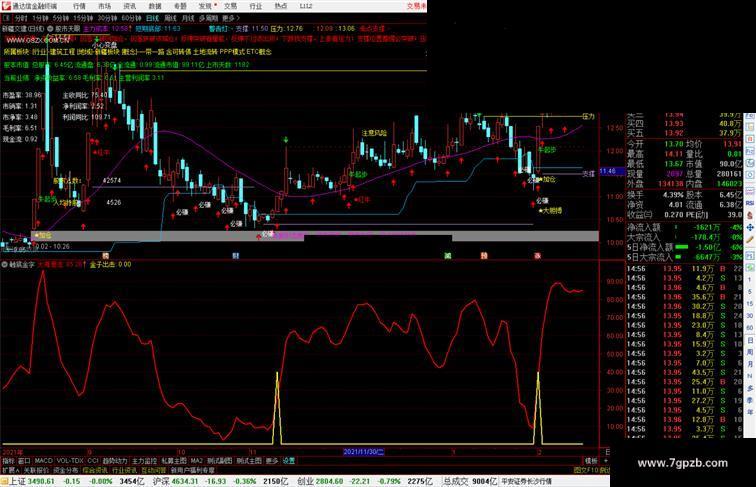This screenshot has width=756, height=487.
Task: Select the 周线 weekly chart tab
Action: click(x=170, y=18)
